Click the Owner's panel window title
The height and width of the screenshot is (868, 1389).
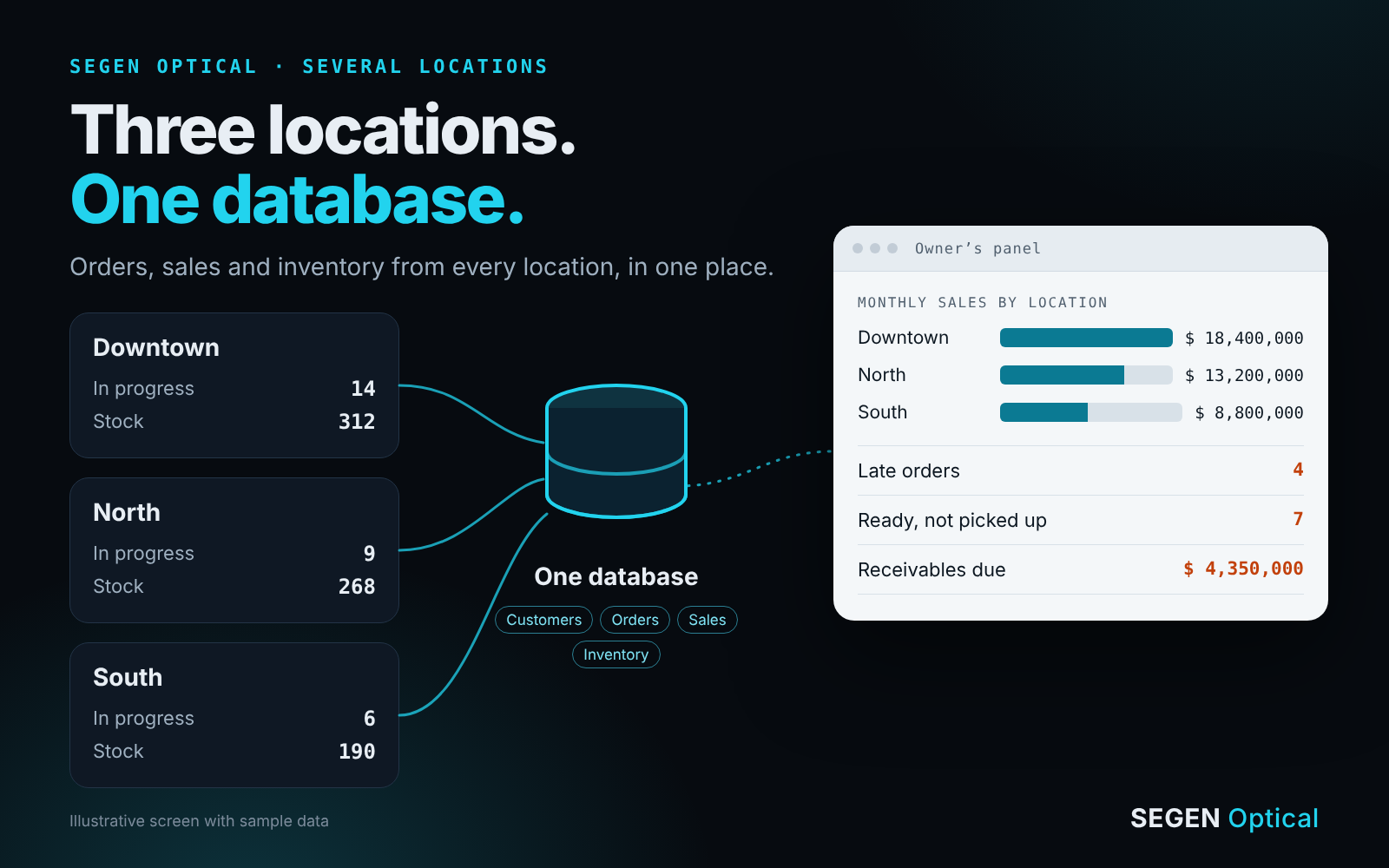978,248
